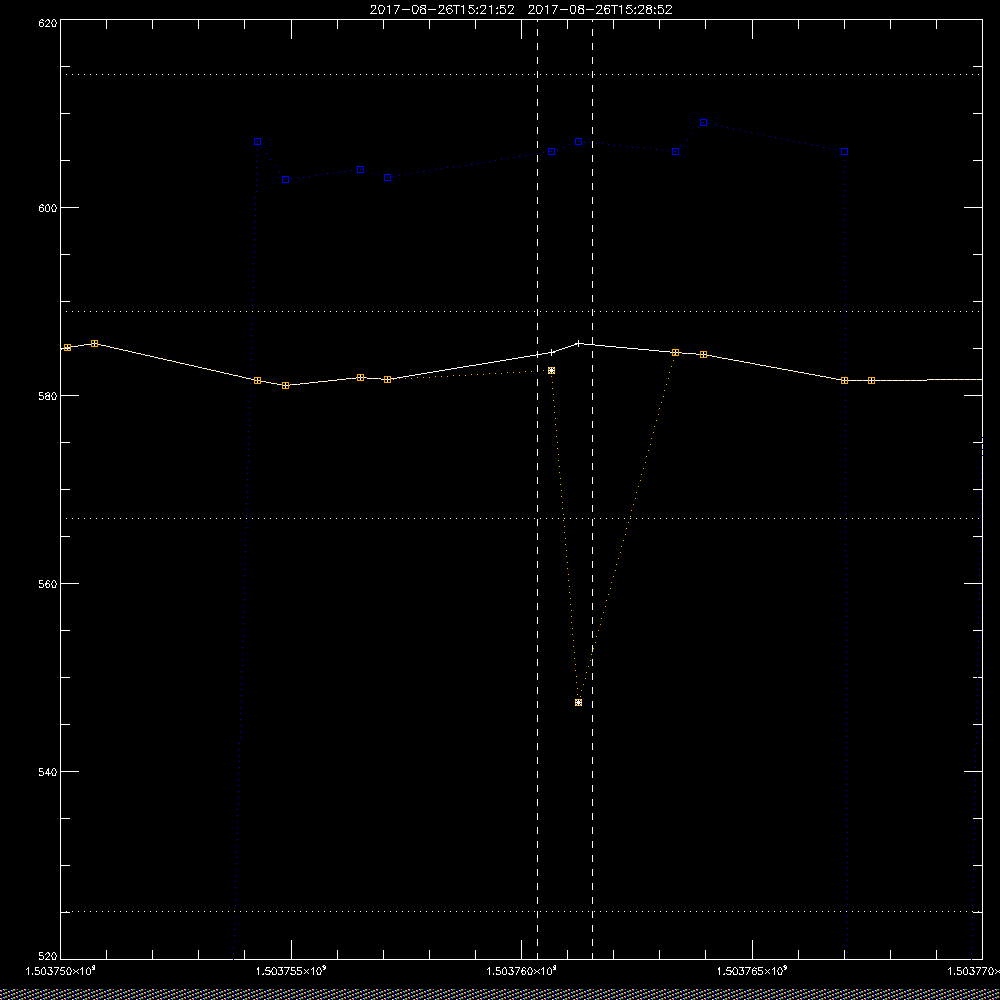Click the bottom dotted horizontal threshold near 525
This screenshot has width=1000, height=1000.
coord(521,912)
